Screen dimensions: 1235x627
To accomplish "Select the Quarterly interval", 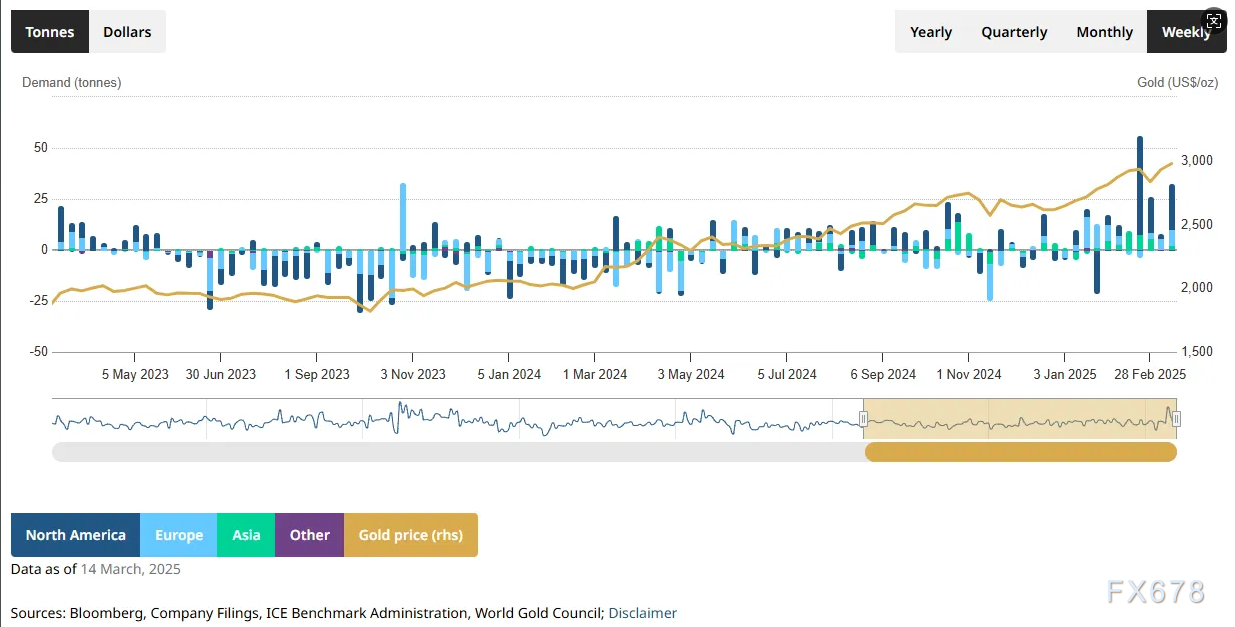I will (1014, 32).
